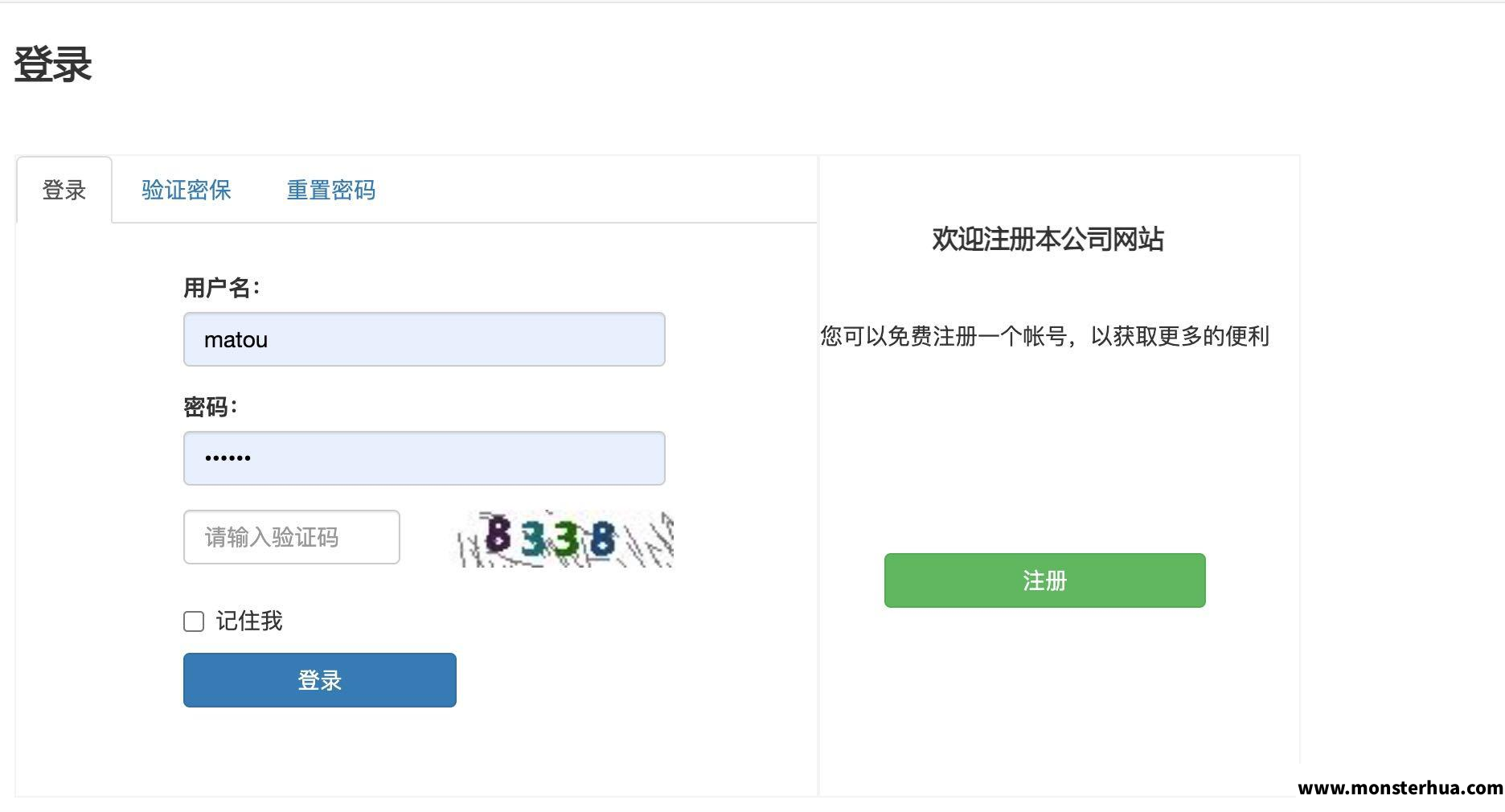Image resolution: width=1505 pixels, height=812 pixels.
Task: Select the 登录 tab
Action: click(x=64, y=190)
